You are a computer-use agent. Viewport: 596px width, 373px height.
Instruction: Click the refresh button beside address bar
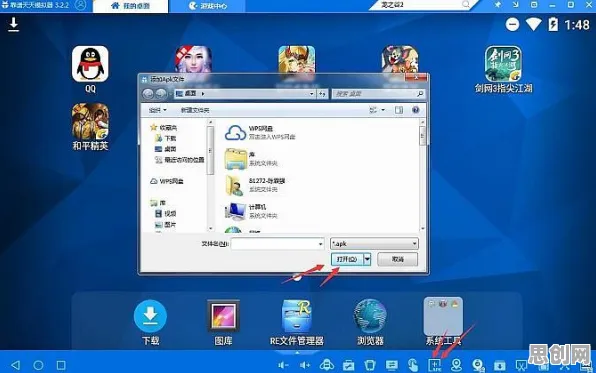322,94
